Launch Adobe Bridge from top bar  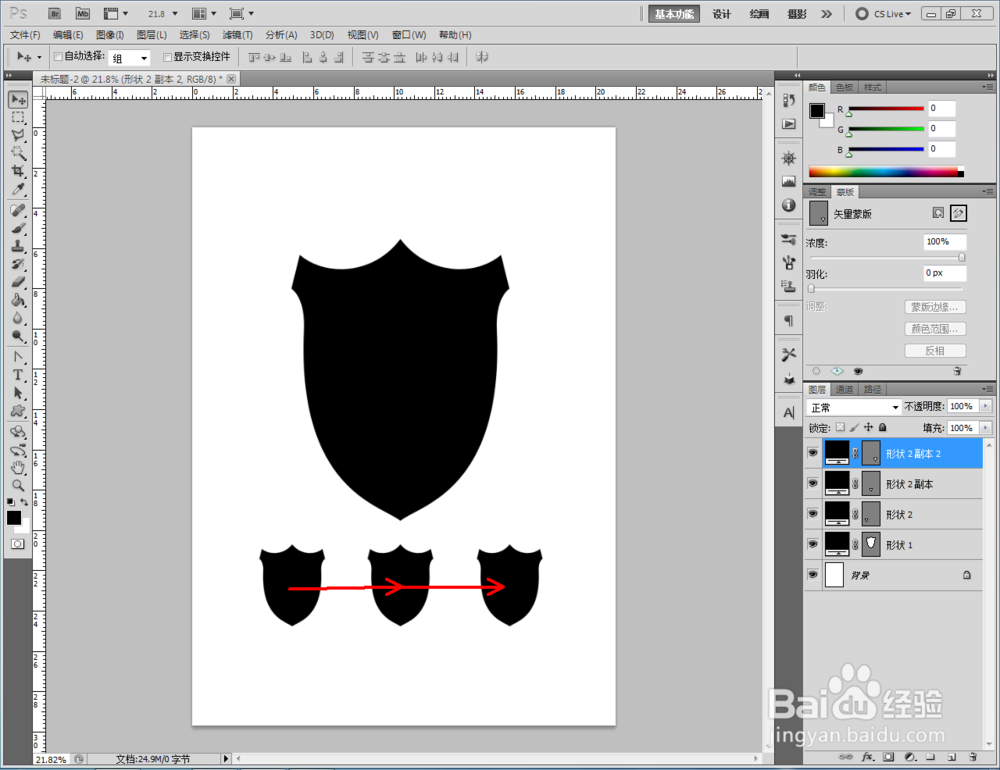point(55,13)
